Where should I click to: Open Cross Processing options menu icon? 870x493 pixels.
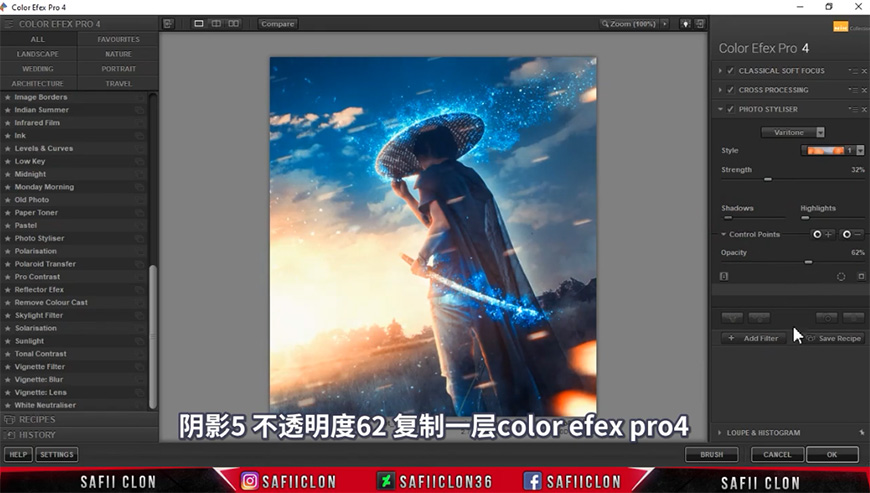[853, 90]
